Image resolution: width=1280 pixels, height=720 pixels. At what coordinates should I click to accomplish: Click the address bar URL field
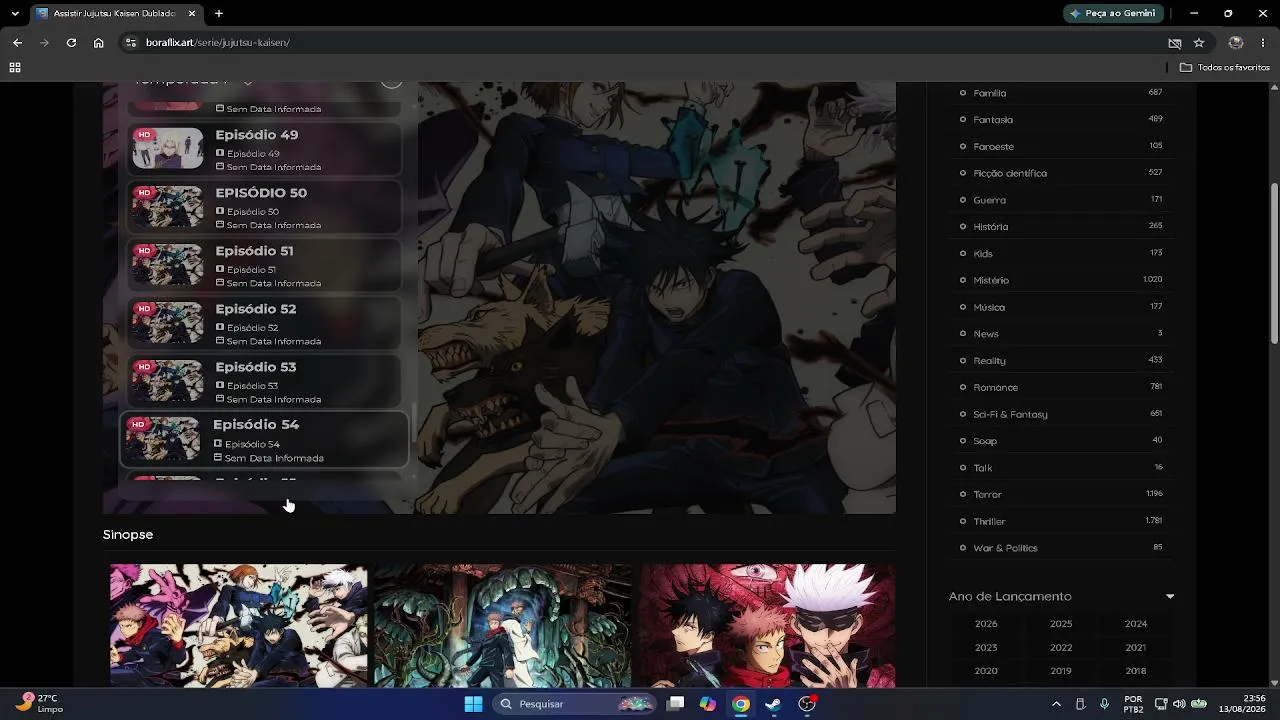point(640,43)
